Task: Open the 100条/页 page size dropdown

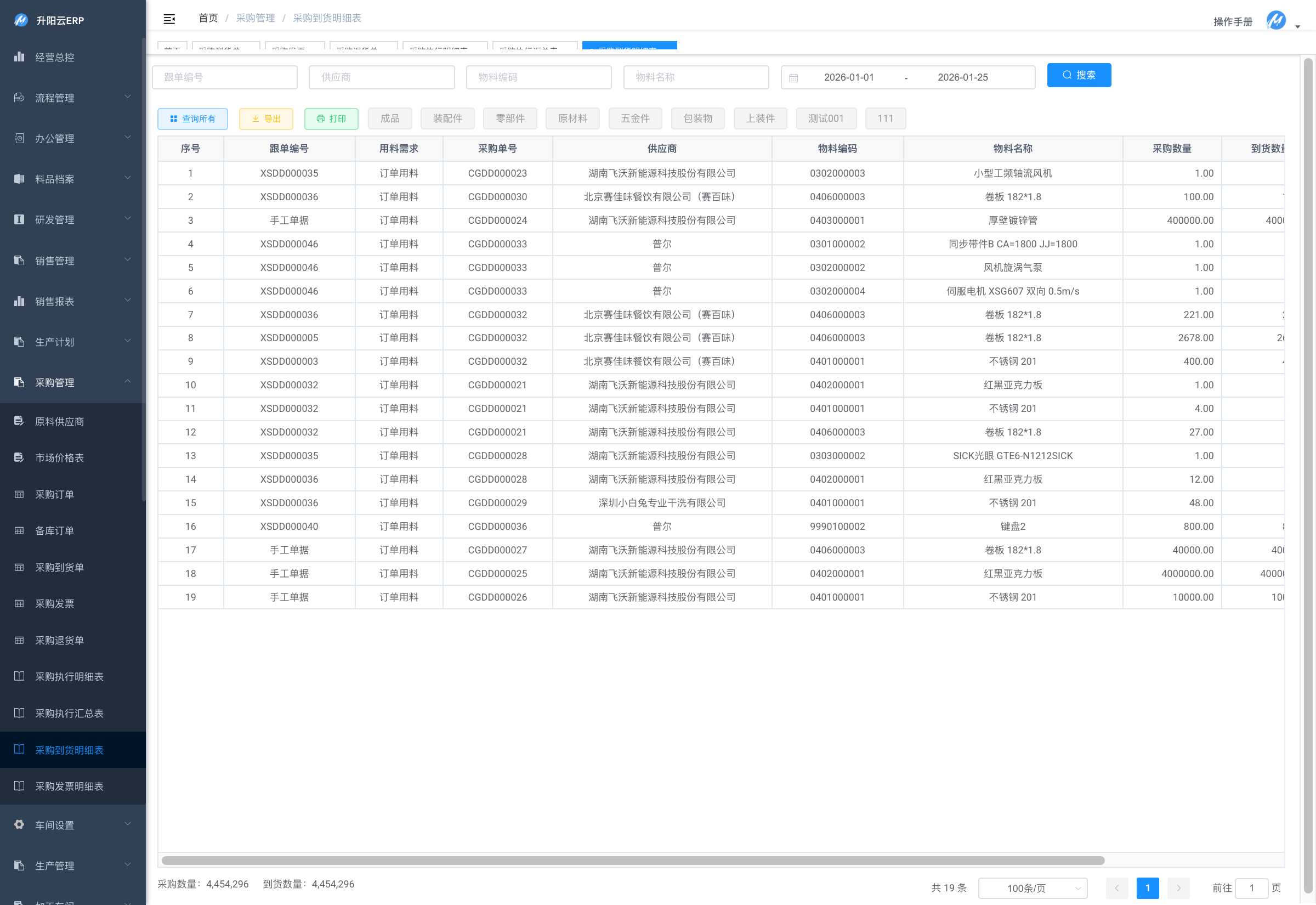Action: [x=1033, y=888]
